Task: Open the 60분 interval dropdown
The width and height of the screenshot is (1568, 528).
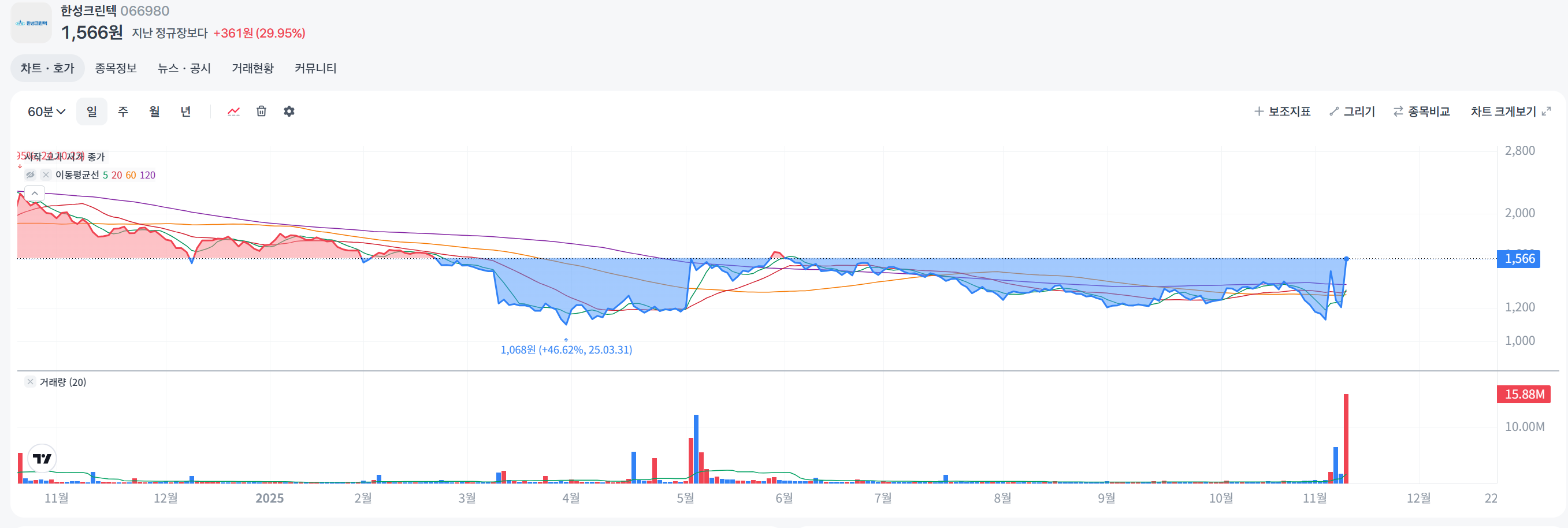Action: click(46, 111)
